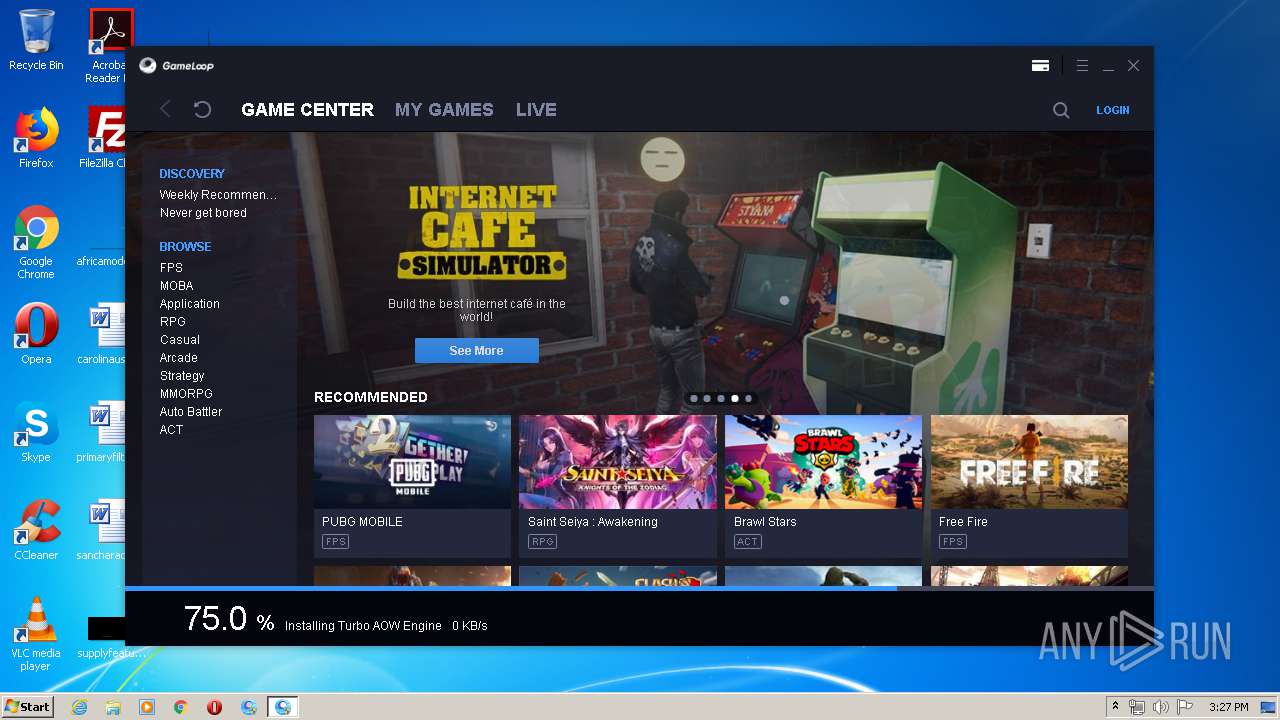Screen dimensions: 1280x720
Task: Click the volume tray icon
Action: 1160,707
